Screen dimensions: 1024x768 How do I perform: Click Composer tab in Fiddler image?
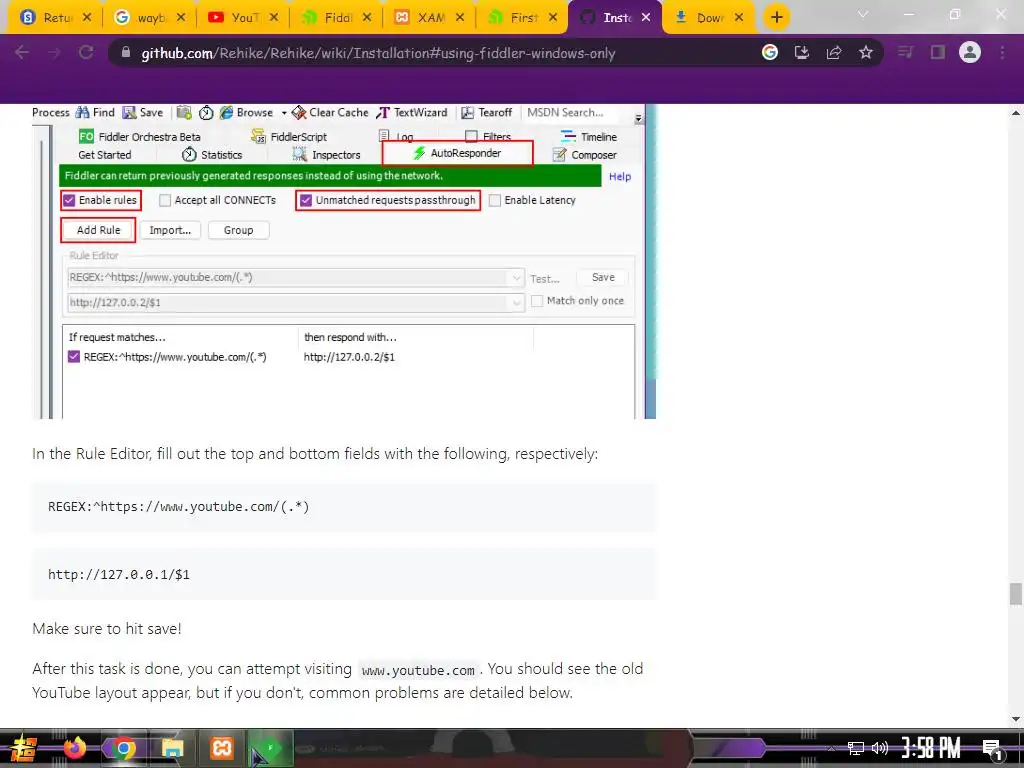(585, 155)
